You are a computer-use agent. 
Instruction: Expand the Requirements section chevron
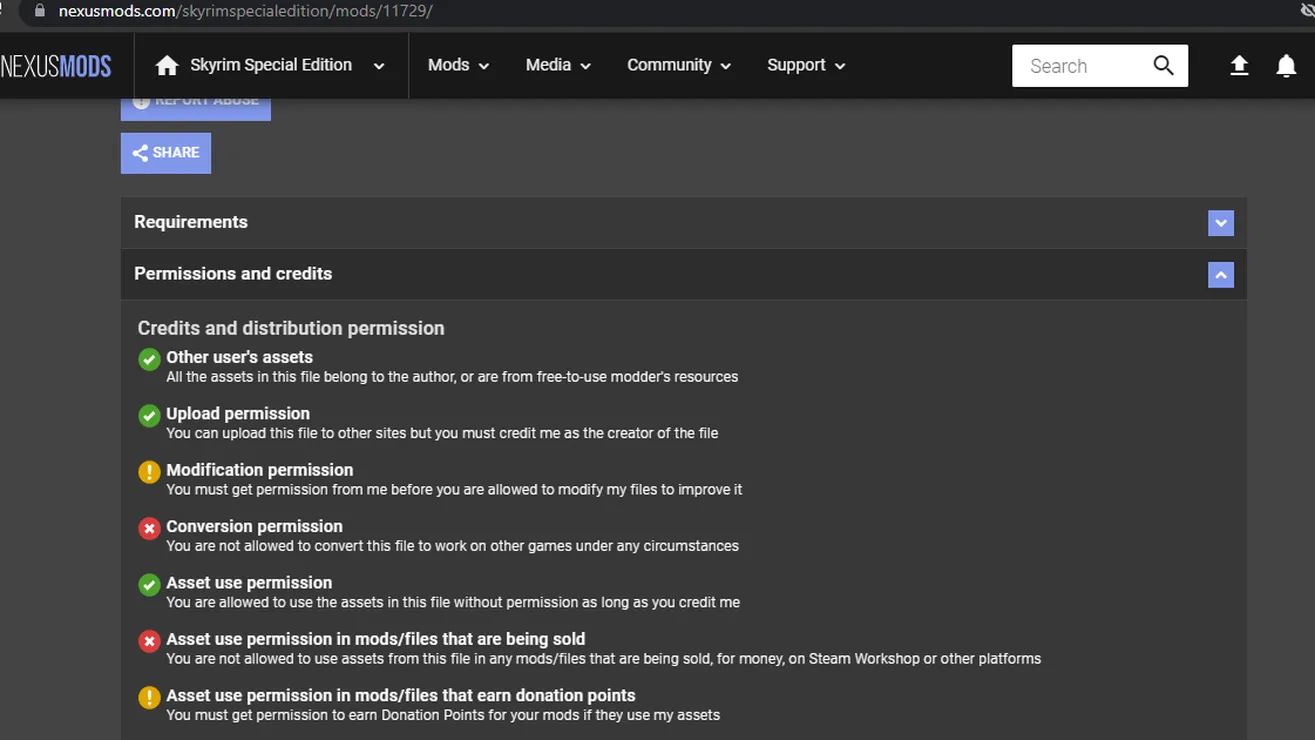click(1220, 223)
